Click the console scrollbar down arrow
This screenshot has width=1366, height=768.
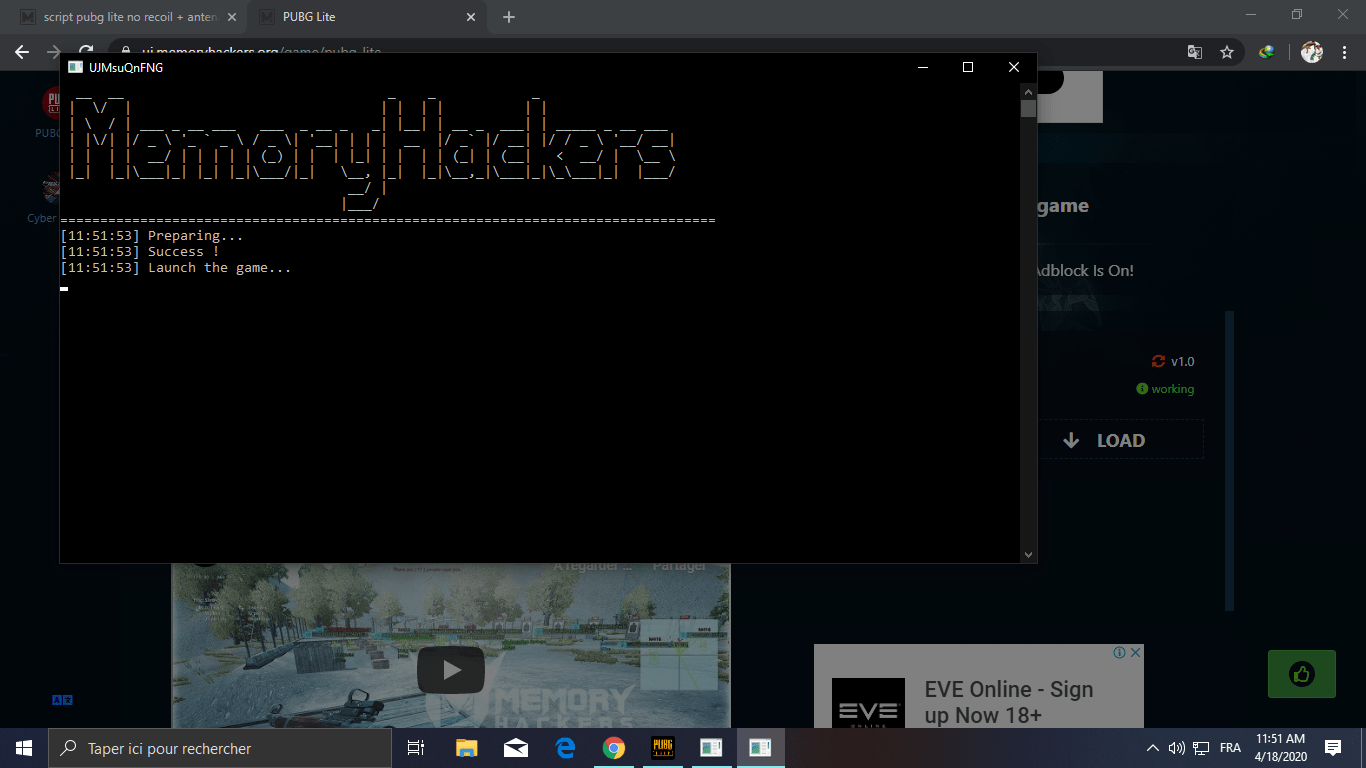pyautogui.click(x=1028, y=554)
